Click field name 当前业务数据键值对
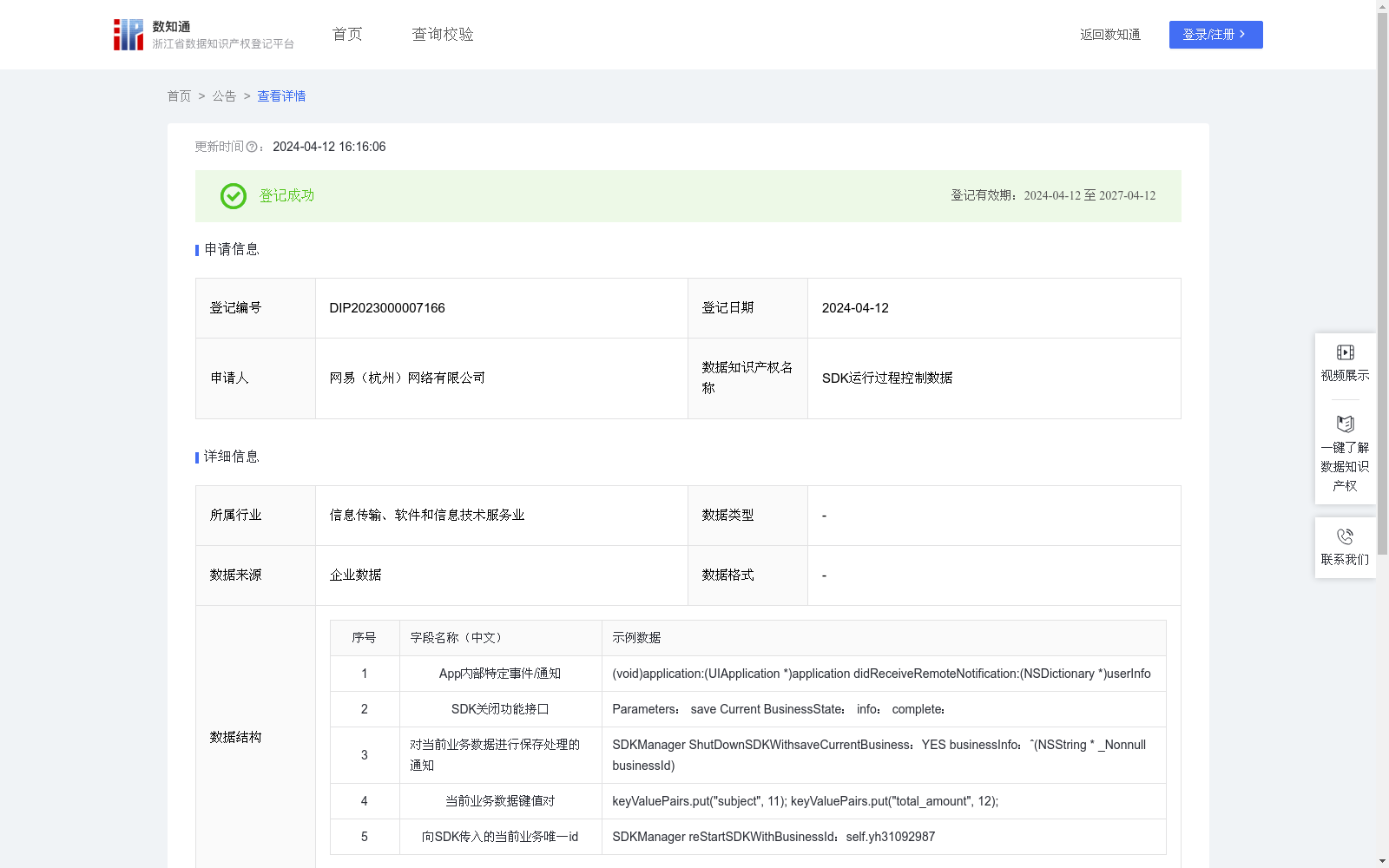1389x868 pixels. coord(500,801)
